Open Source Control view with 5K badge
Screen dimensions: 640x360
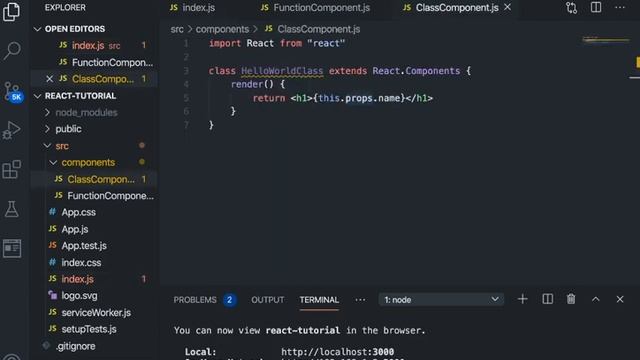[12, 91]
